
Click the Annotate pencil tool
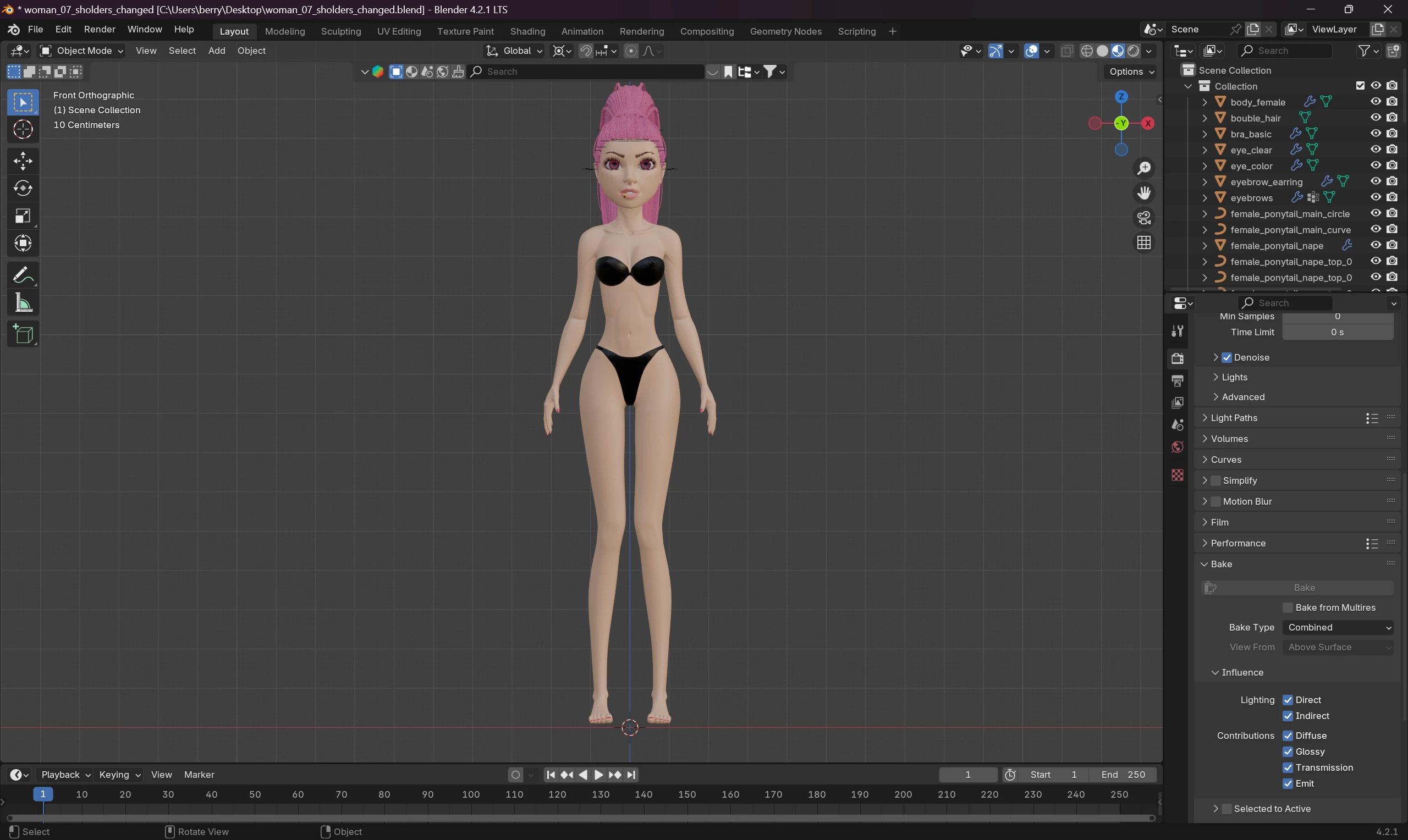pyautogui.click(x=23, y=275)
